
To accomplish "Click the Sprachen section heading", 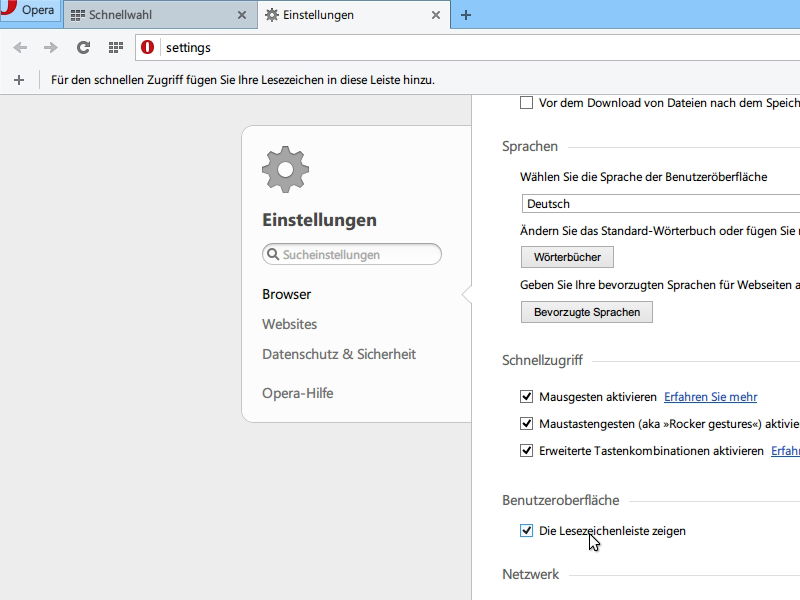I will coord(530,146).
